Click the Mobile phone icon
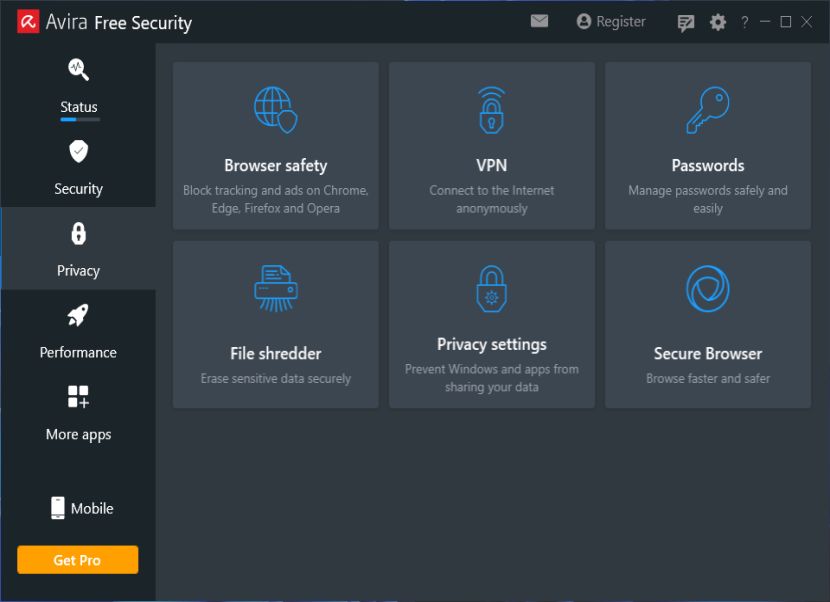830x602 pixels. pyautogui.click(x=58, y=508)
